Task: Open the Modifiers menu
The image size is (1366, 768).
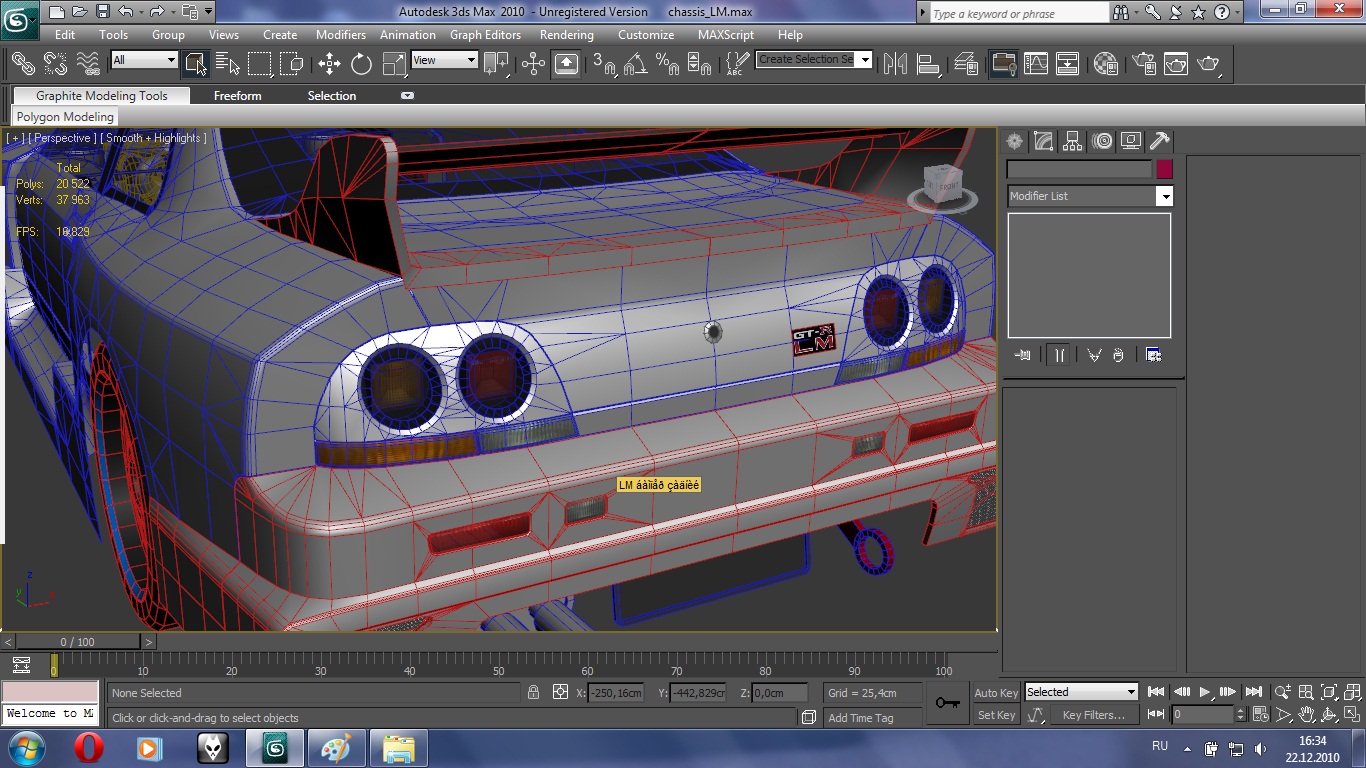Action: [x=340, y=34]
